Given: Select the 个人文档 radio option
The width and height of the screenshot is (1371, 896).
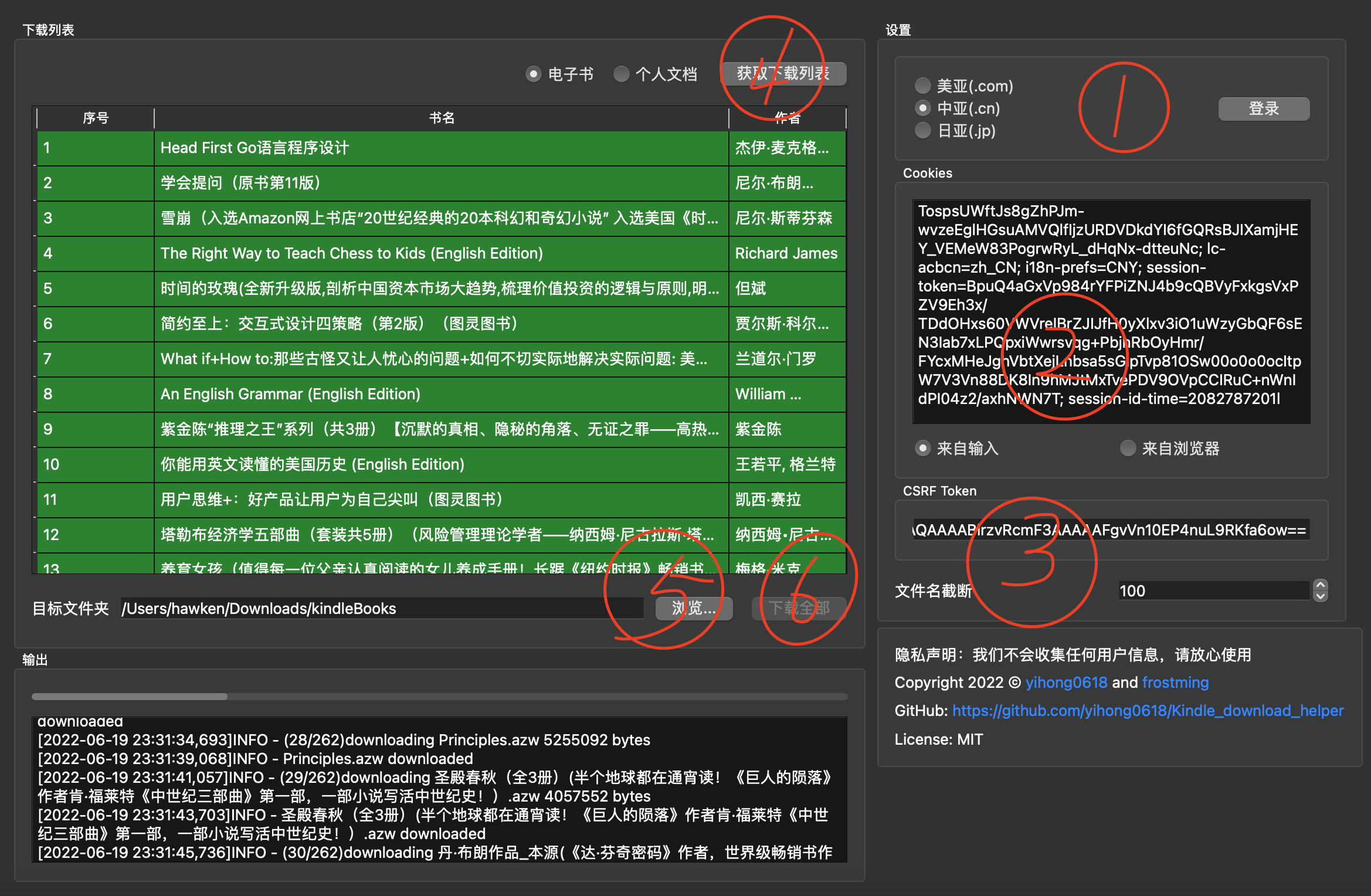Looking at the screenshot, I should click(621, 74).
